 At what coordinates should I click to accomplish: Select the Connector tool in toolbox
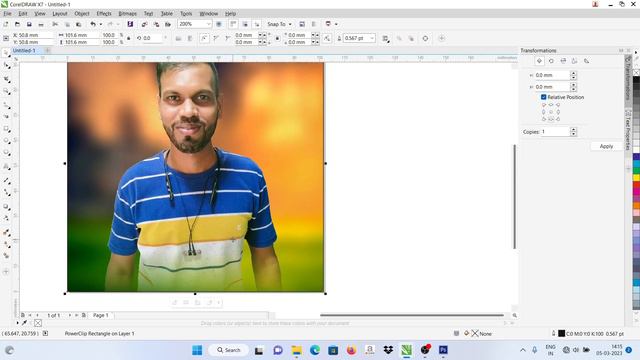pyautogui.click(x=6, y=192)
